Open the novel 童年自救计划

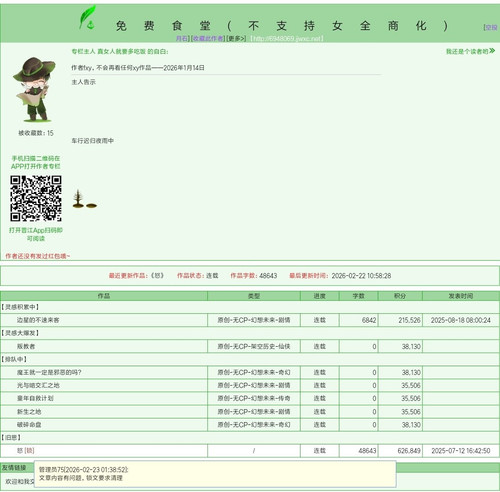pos(35,398)
